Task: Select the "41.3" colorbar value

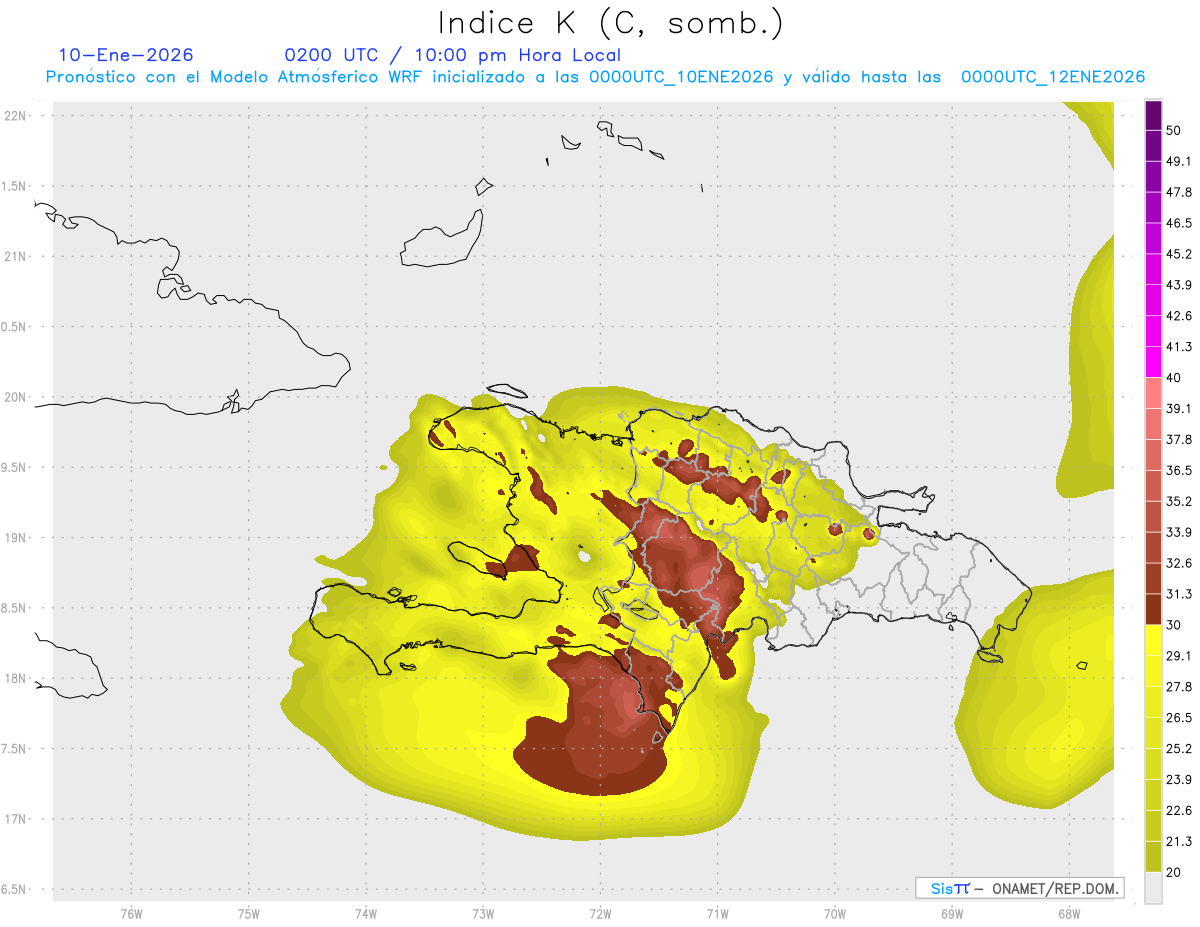Action: click(x=1179, y=347)
